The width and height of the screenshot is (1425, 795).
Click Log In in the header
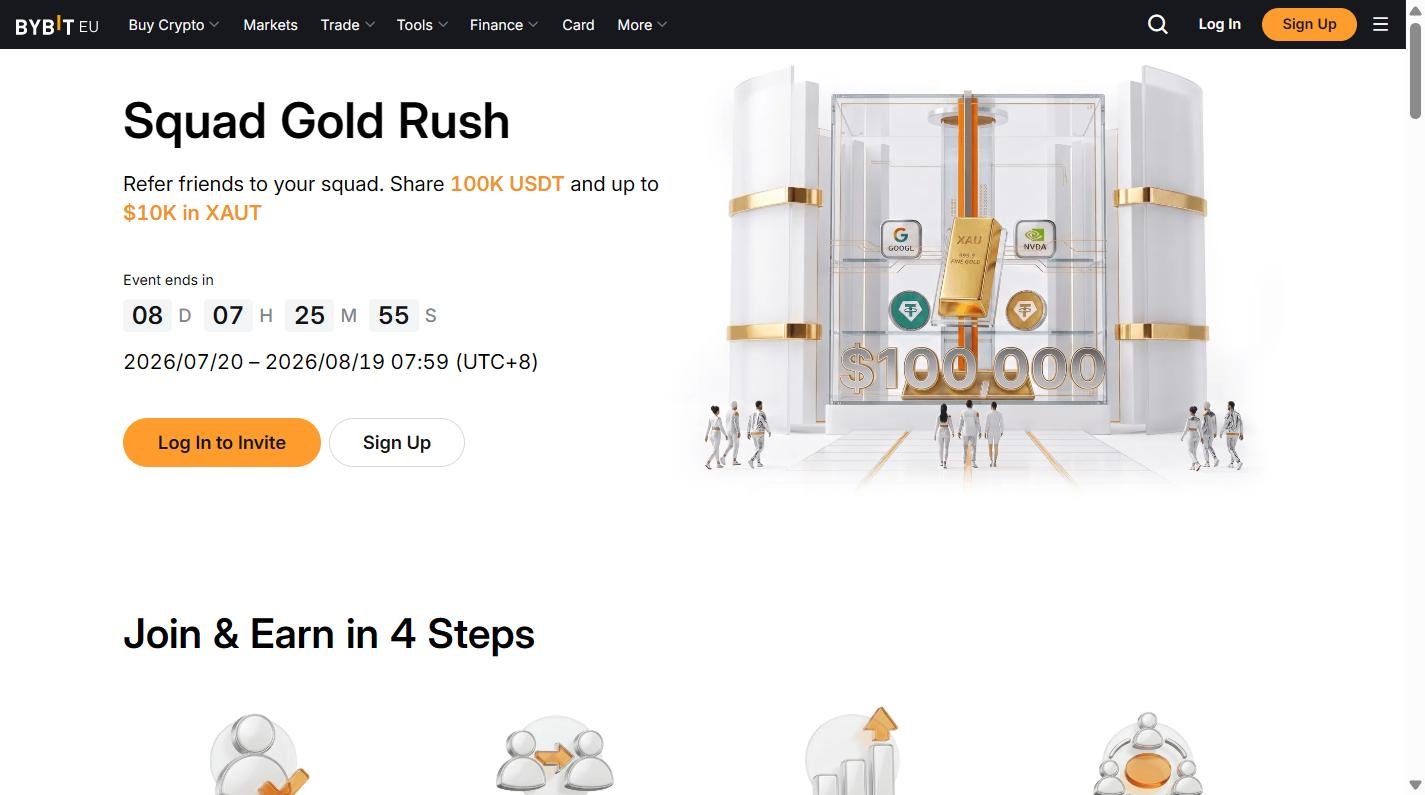tap(1219, 24)
